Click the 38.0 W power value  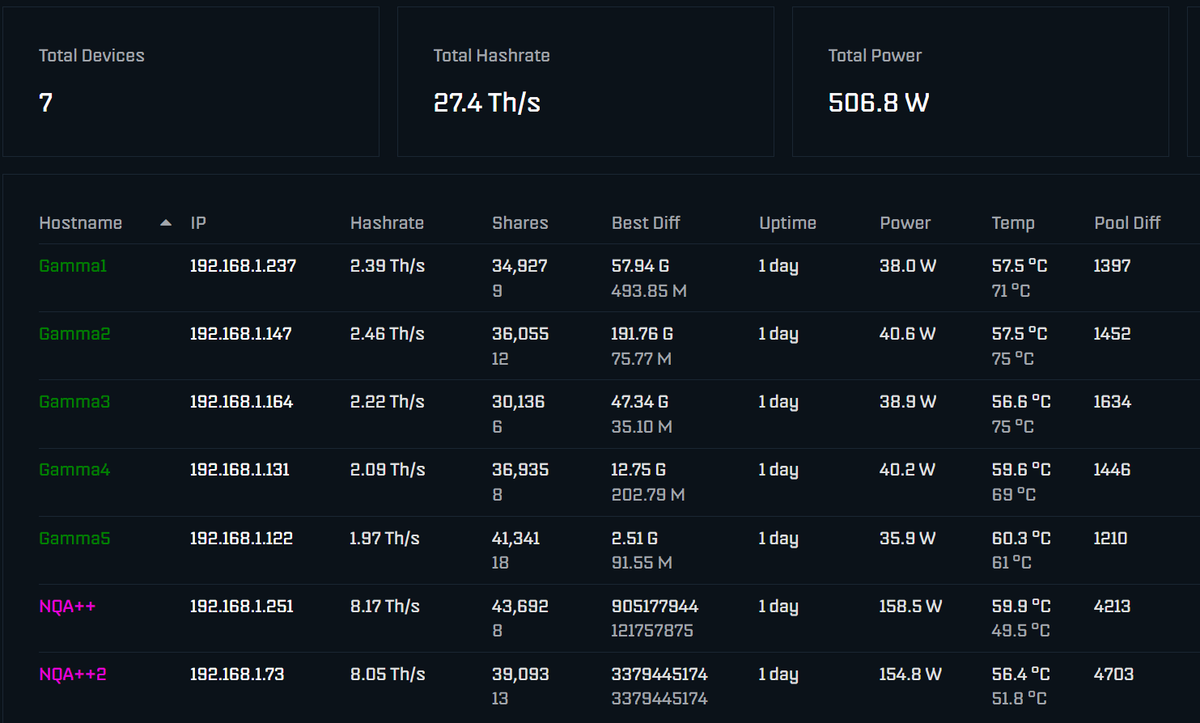[908, 266]
